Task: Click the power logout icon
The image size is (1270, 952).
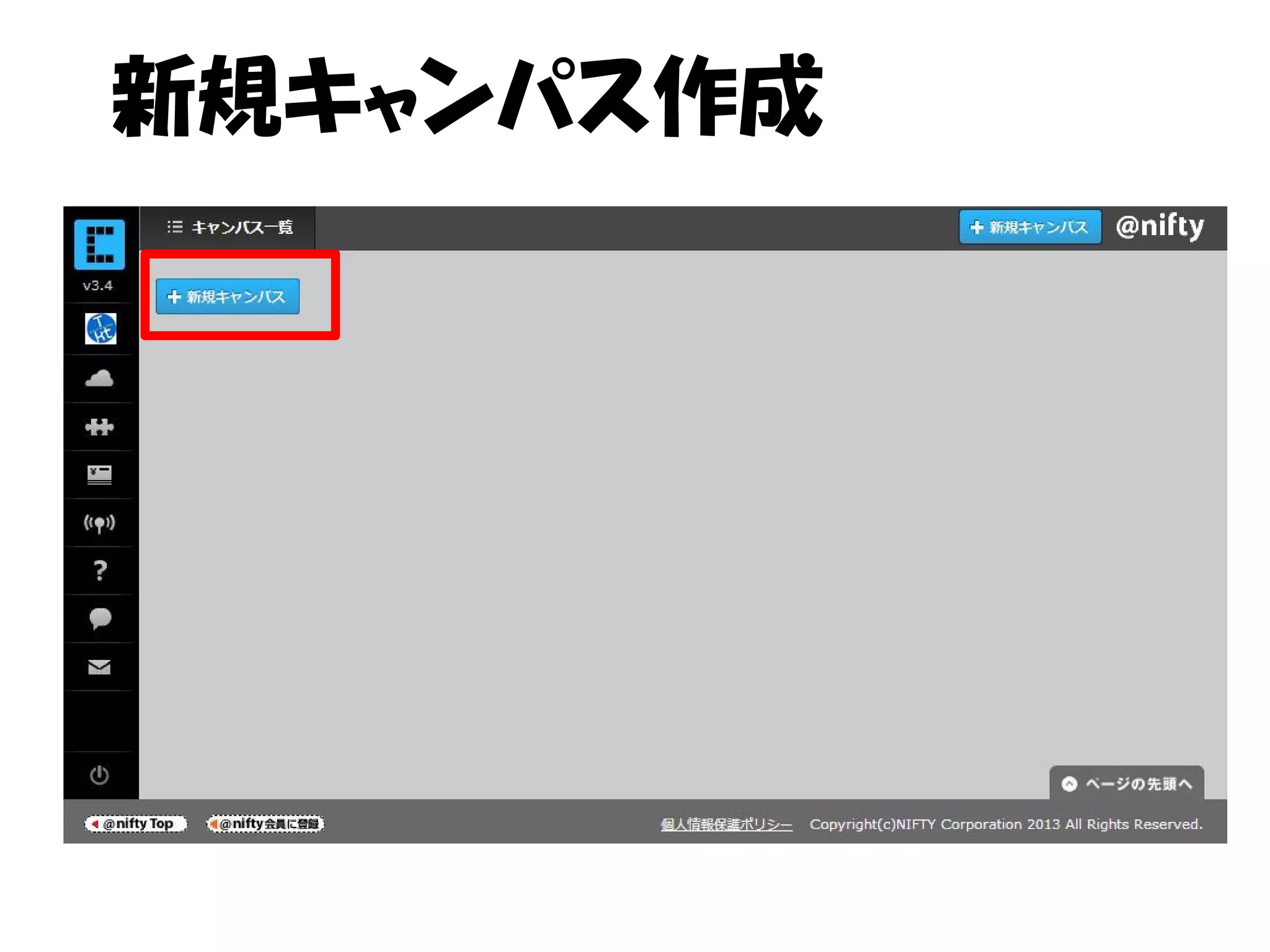Action: click(x=99, y=775)
